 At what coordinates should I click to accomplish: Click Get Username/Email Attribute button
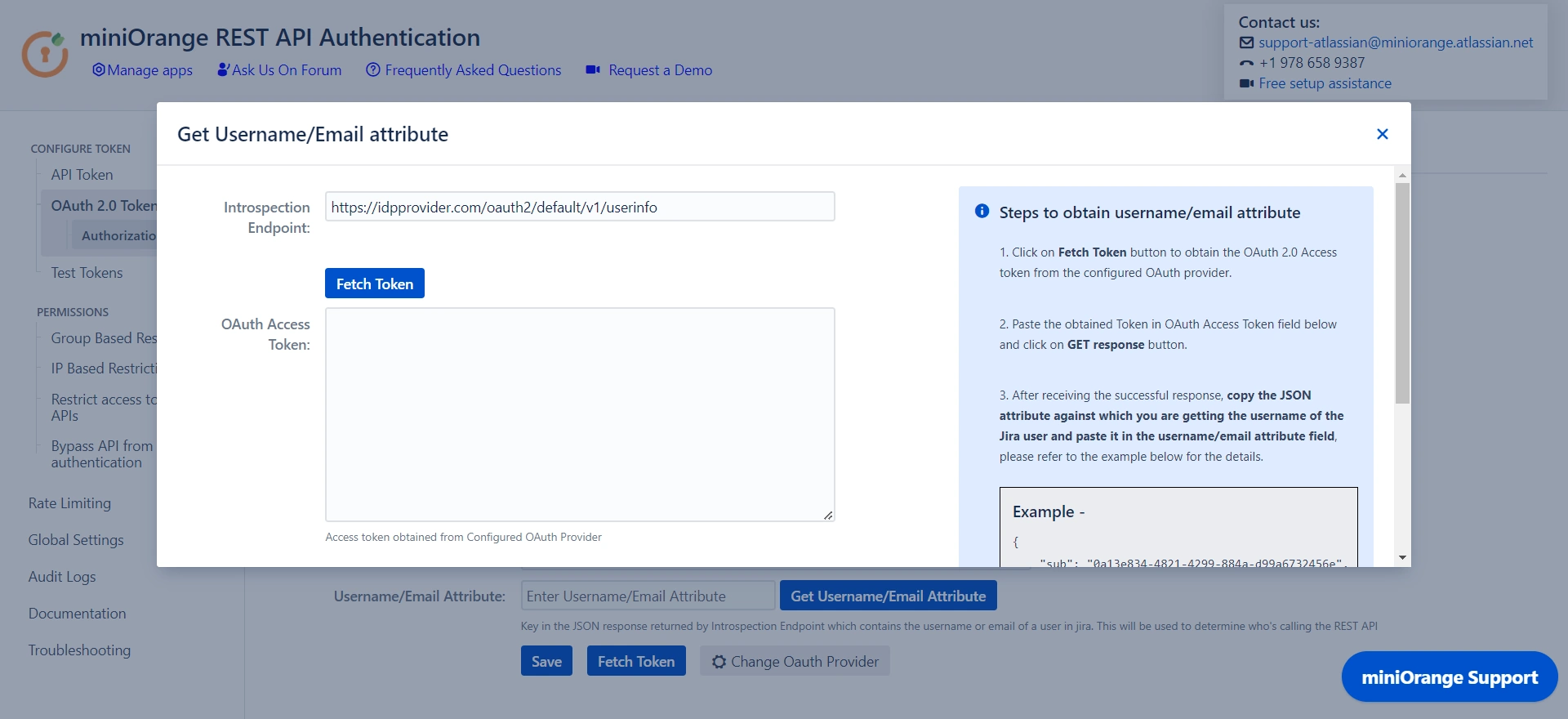tap(888, 596)
